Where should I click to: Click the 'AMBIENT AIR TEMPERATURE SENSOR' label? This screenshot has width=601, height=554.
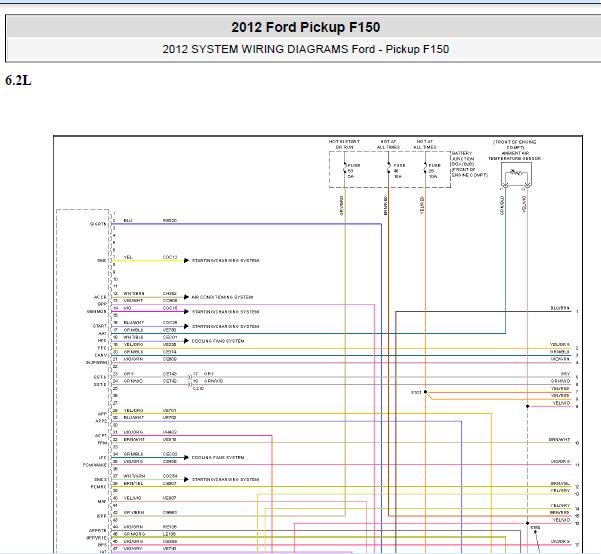[514, 156]
